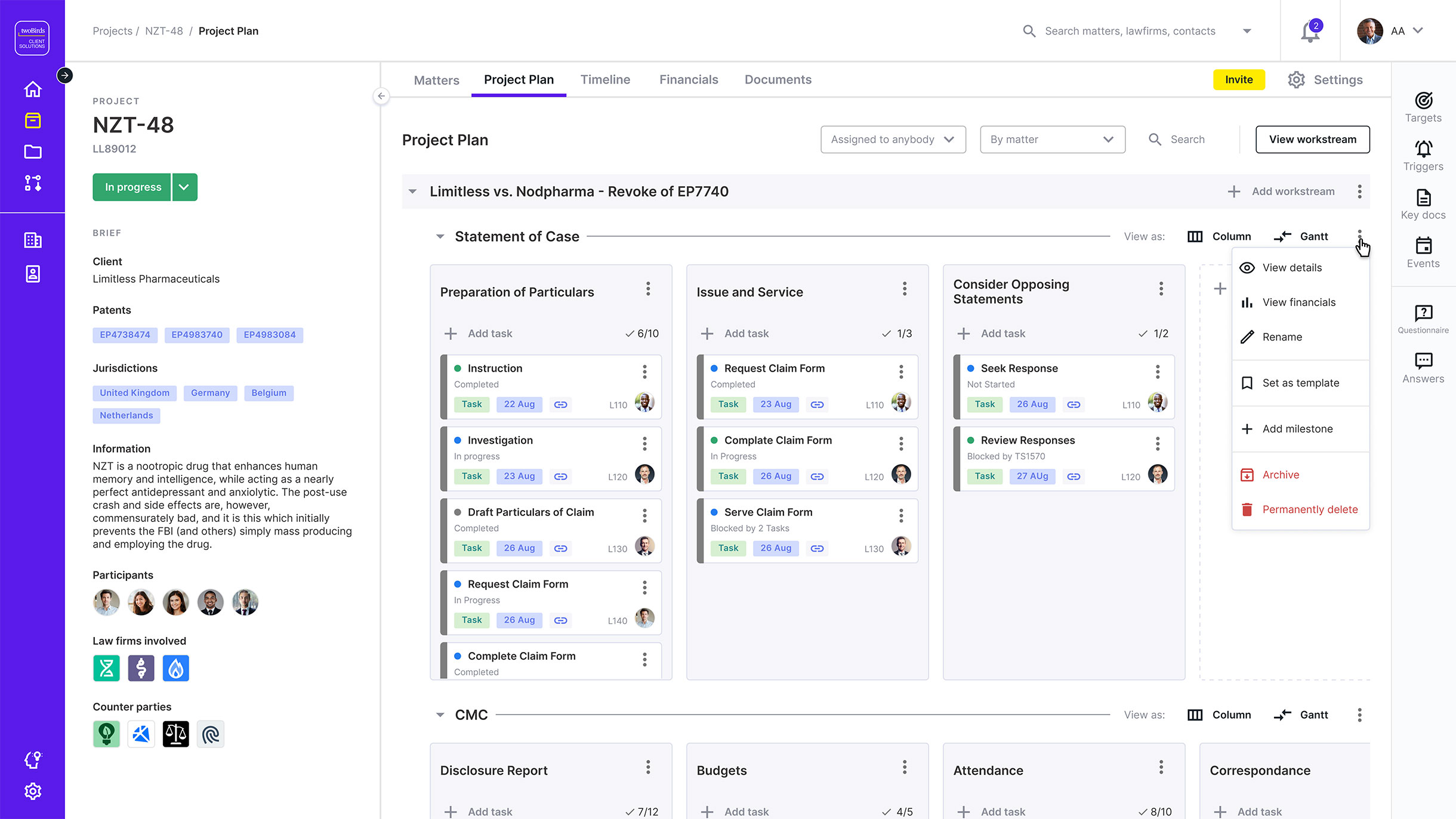This screenshot has height=819, width=1456.
Task: Select the Germany jurisdiction tag
Action: (210, 393)
